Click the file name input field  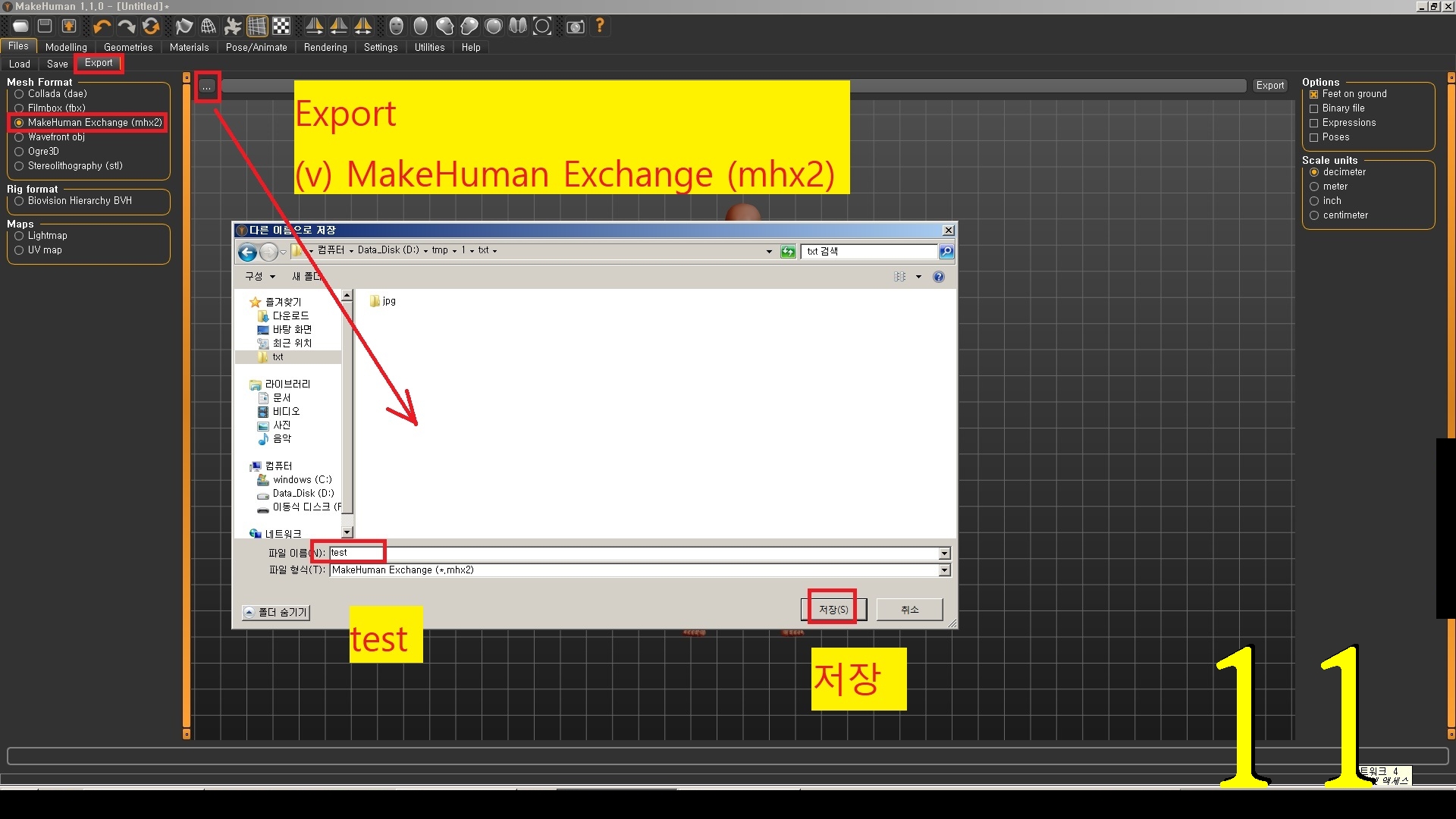click(635, 554)
